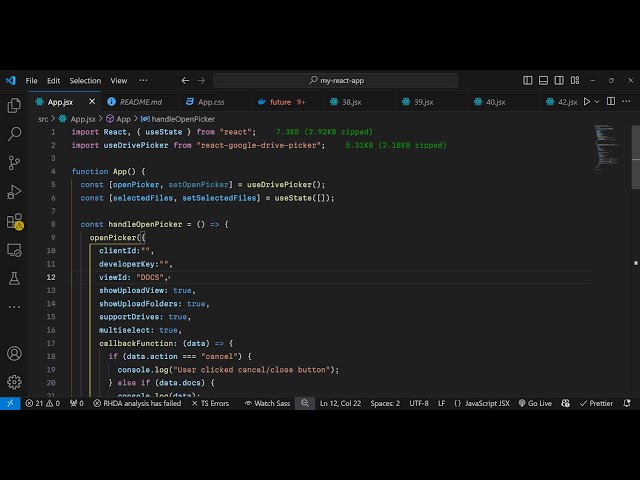Toggle Go Live server in status bar
The image size is (640, 480).
point(535,403)
